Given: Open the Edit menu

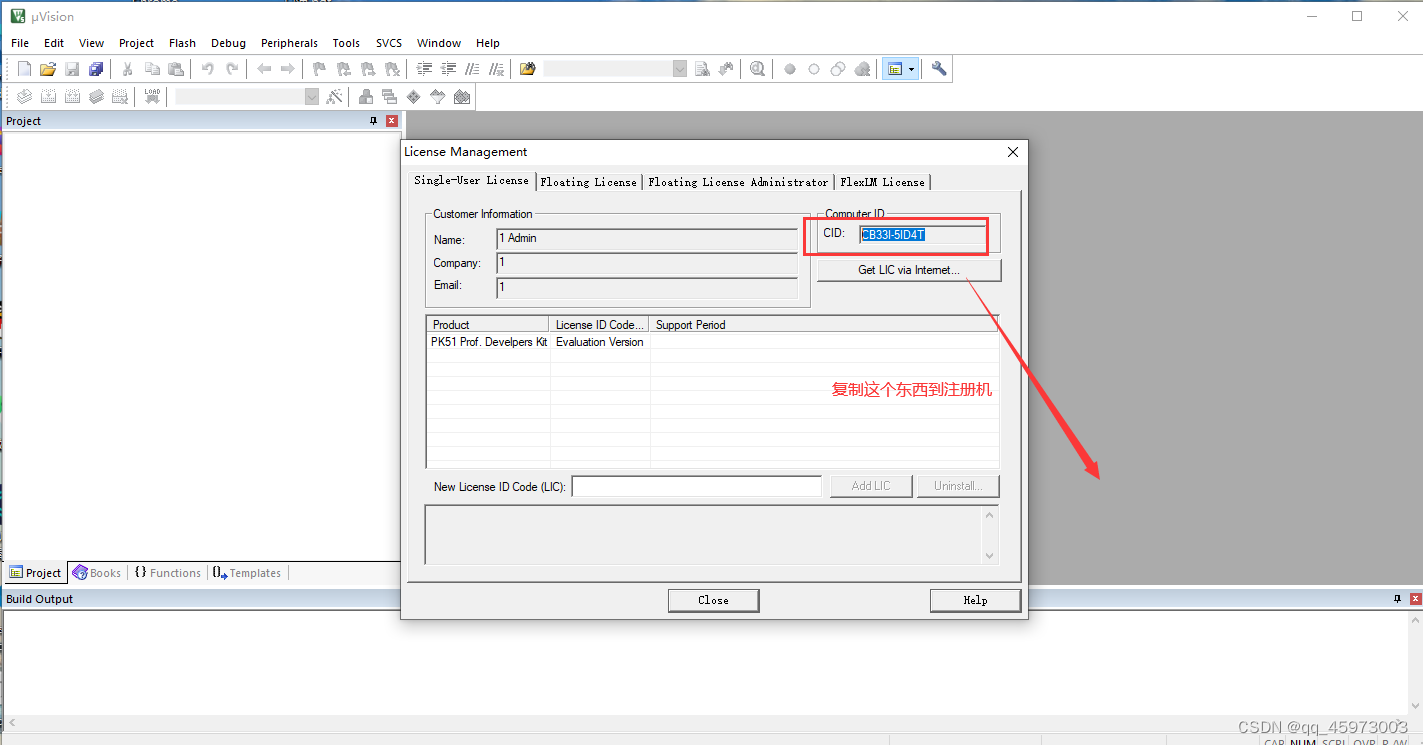Looking at the screenshot, I should [x=54, y=43].
